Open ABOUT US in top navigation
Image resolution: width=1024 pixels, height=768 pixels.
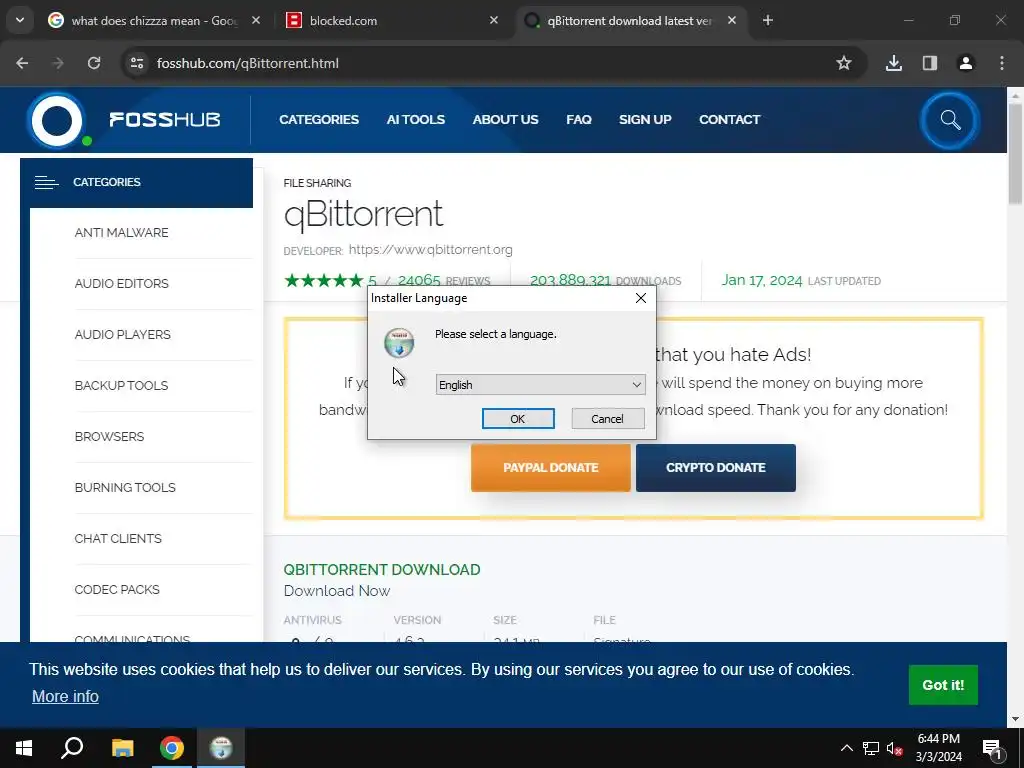pyautogui.click(x=505, y=120)
